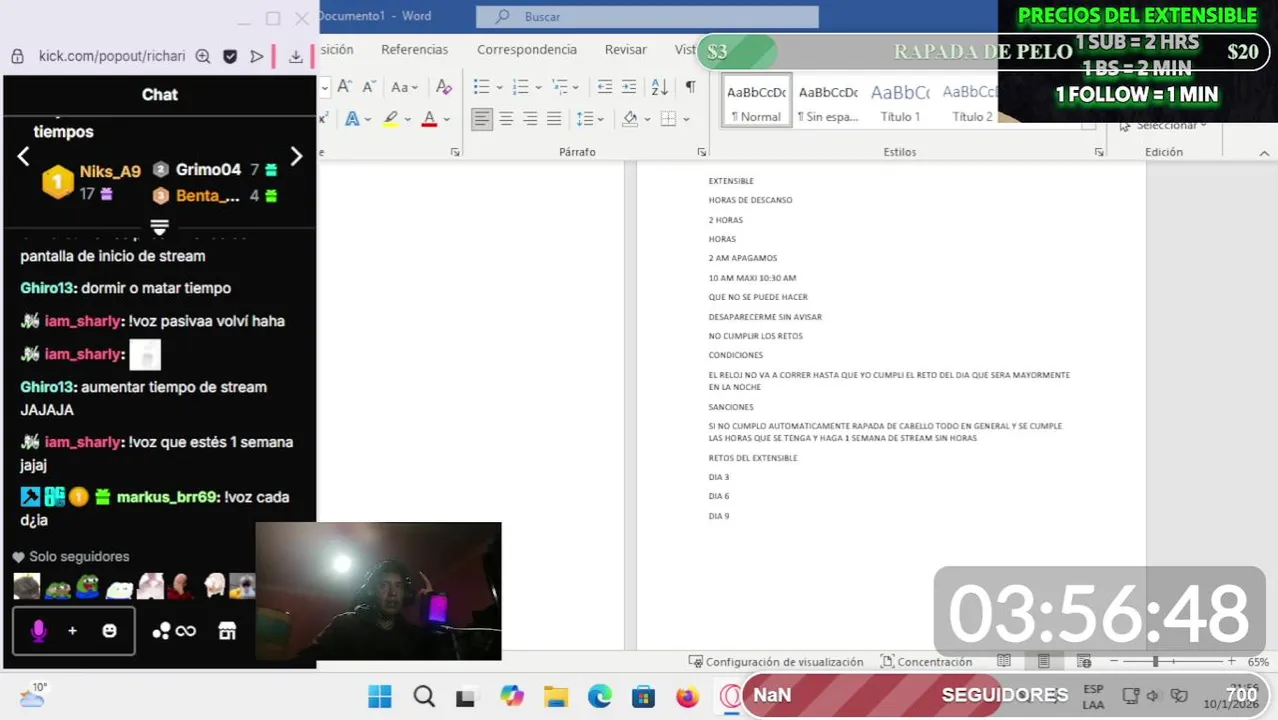Open the browser shield protection icon
1278x720 pixels.
[230, 57]
